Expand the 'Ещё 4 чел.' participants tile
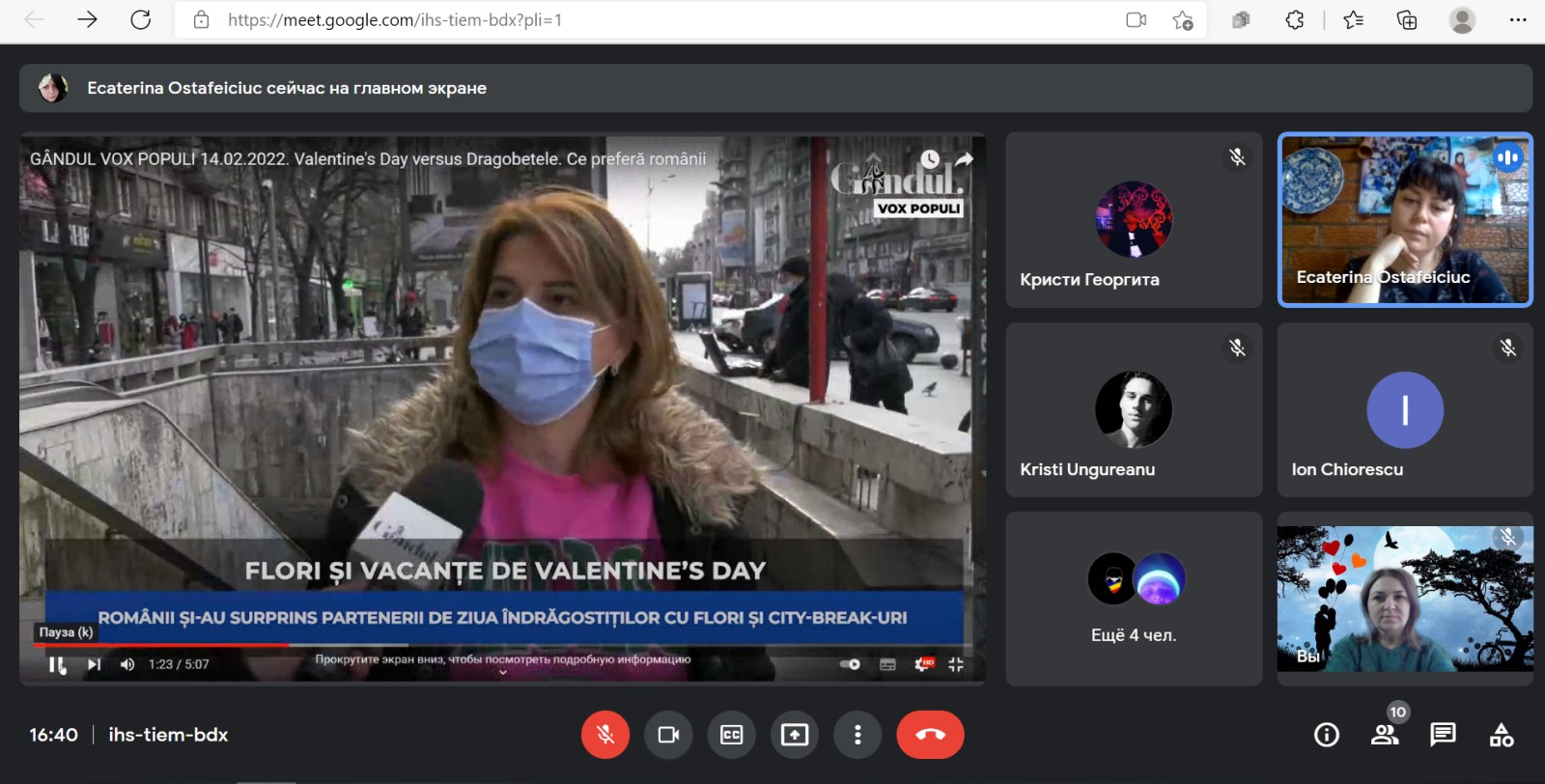Screen dimensions: 1545x784 pyautogui.click(x=1134, y=599)
